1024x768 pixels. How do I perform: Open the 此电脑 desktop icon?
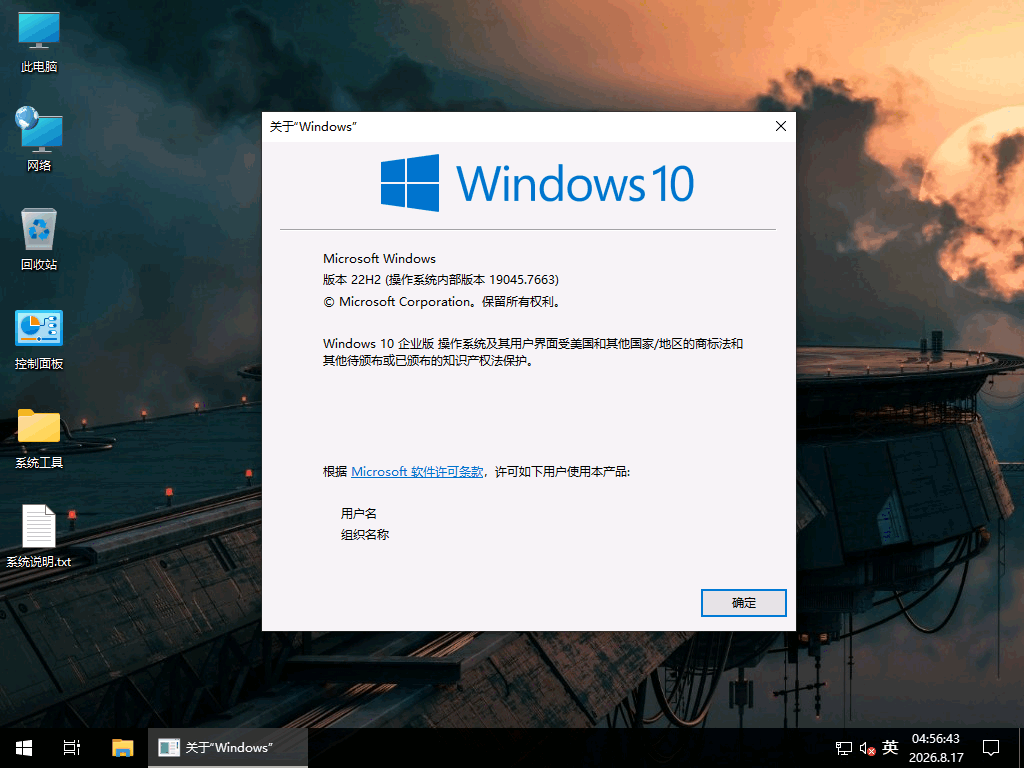click(x=39, y=43)
